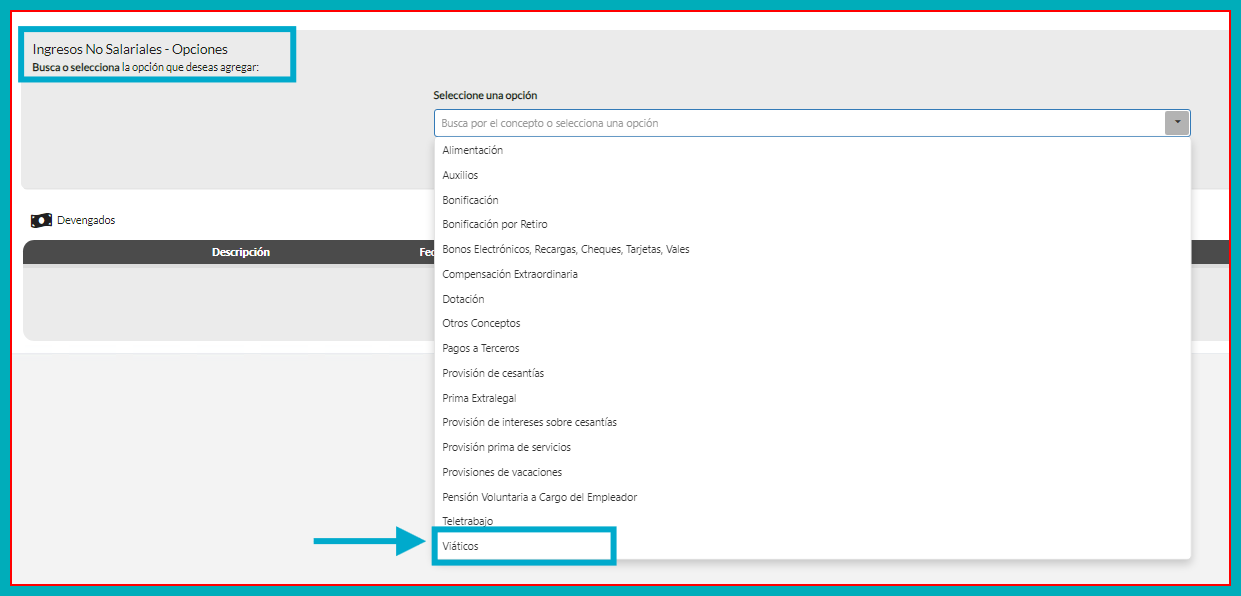Click the Ingresos No Salariales - Opciones heading

130,49
